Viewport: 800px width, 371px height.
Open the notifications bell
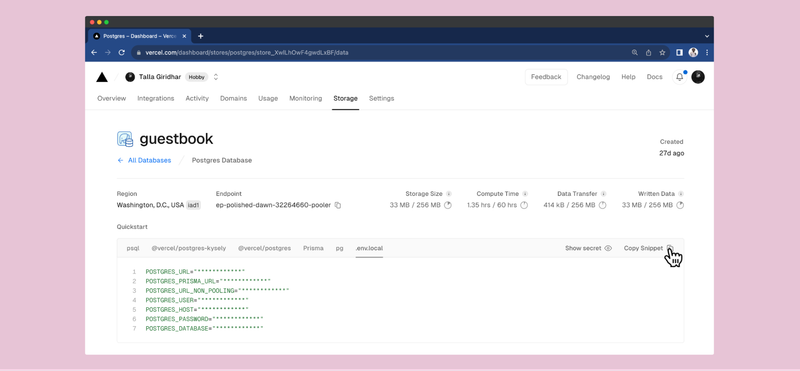680,77
